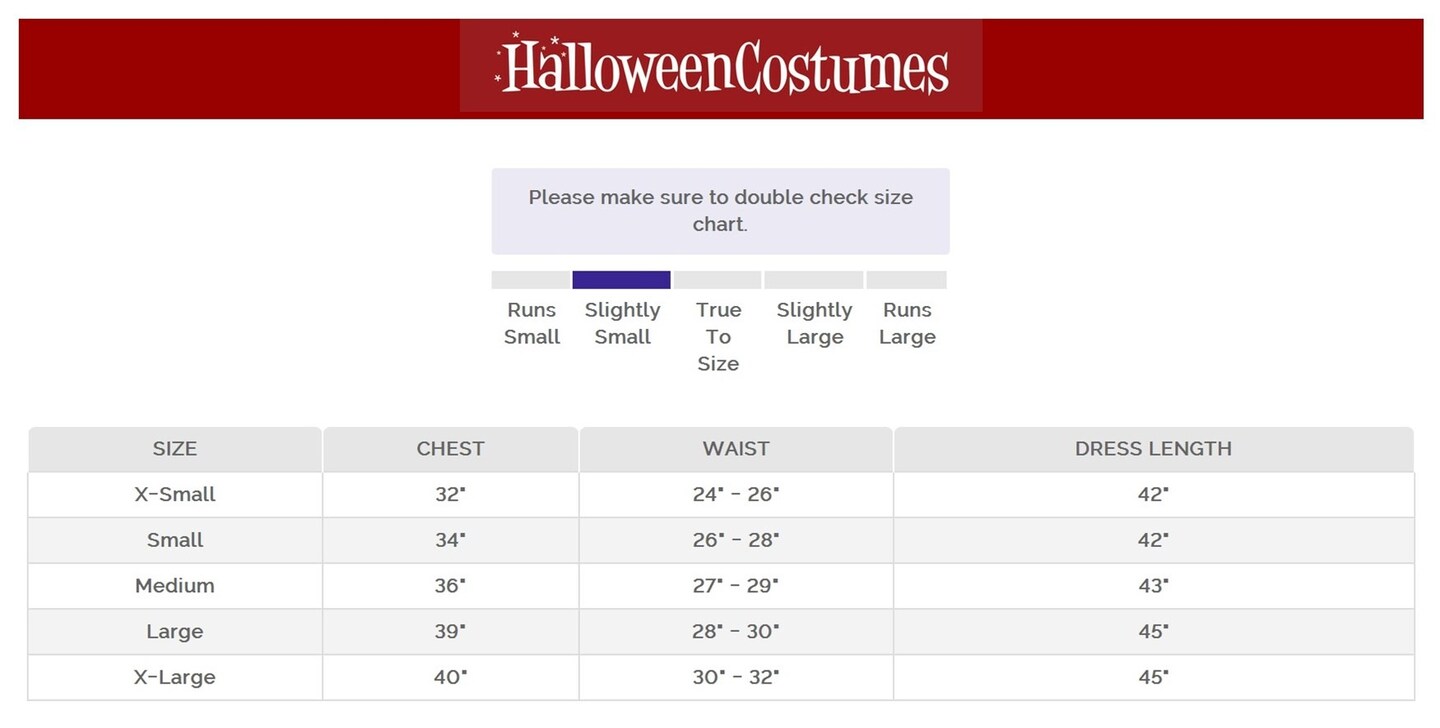Click the Runs Large fit segment
This screenshot has height=728, width=1440.
click(906, 280)
